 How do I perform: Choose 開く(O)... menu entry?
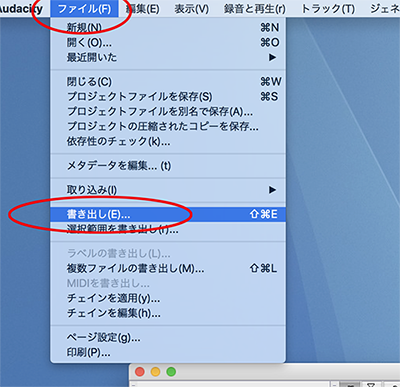(168, 42)
